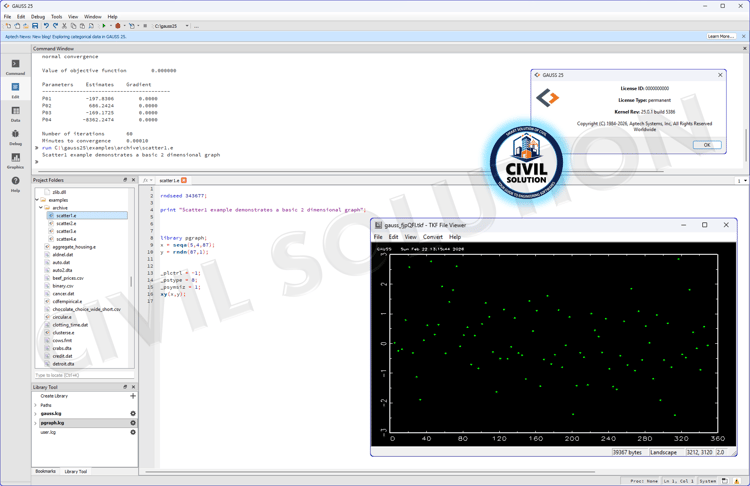Select aggregate_housing.e in Project Folders
Image resolution: width=750 pixels, height=486 pixels.
coord(74,247)
